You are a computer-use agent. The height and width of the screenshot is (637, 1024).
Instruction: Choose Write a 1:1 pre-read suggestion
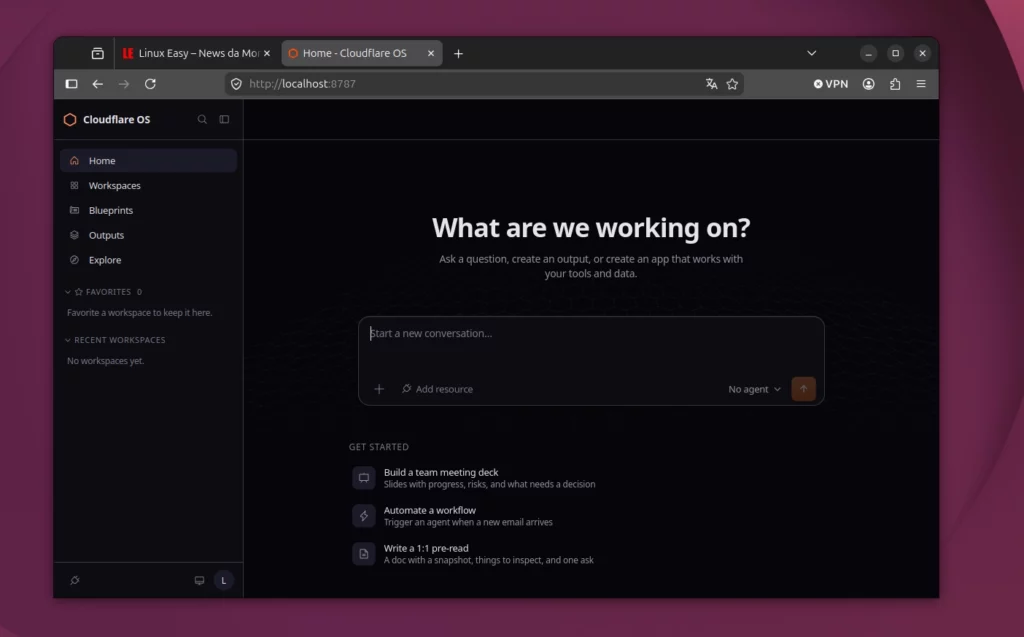(473, 553)
